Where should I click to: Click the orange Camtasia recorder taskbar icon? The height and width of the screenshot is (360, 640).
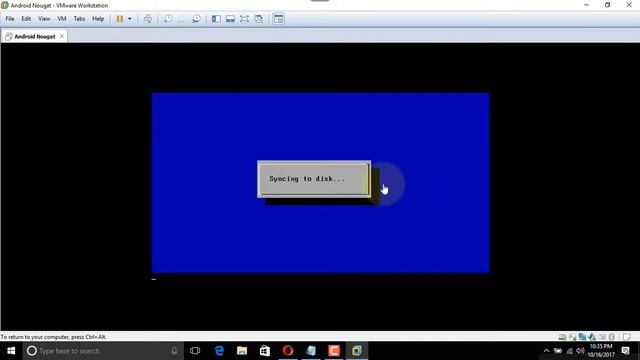tap(334, 351)
